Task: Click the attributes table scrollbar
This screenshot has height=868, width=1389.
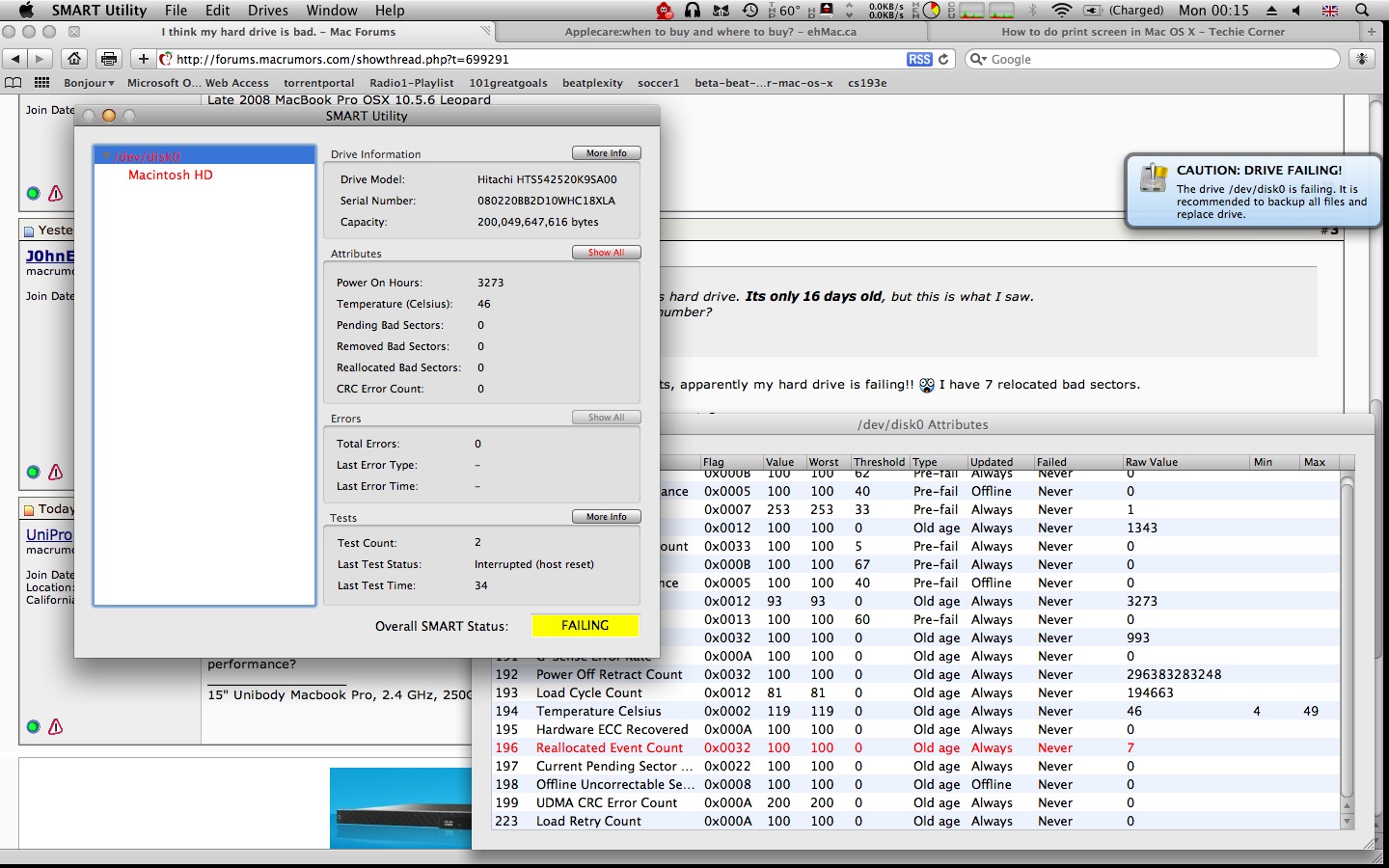Action: (1348, 641)
